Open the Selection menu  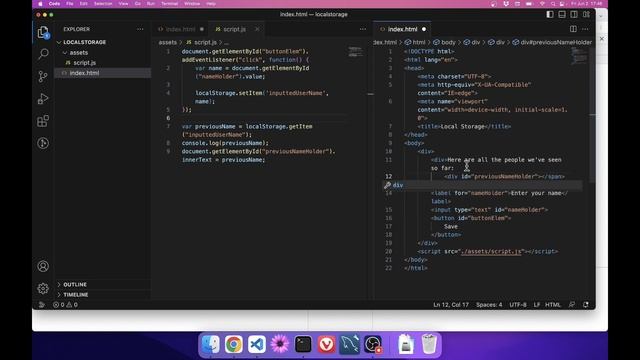click(x=103, y=4)
